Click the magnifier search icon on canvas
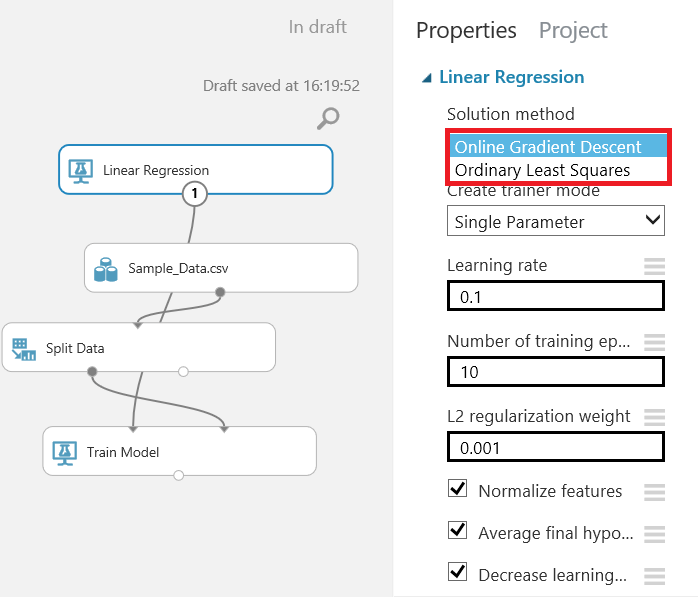This screenshot has width=698, height=597. pos(328,118)
